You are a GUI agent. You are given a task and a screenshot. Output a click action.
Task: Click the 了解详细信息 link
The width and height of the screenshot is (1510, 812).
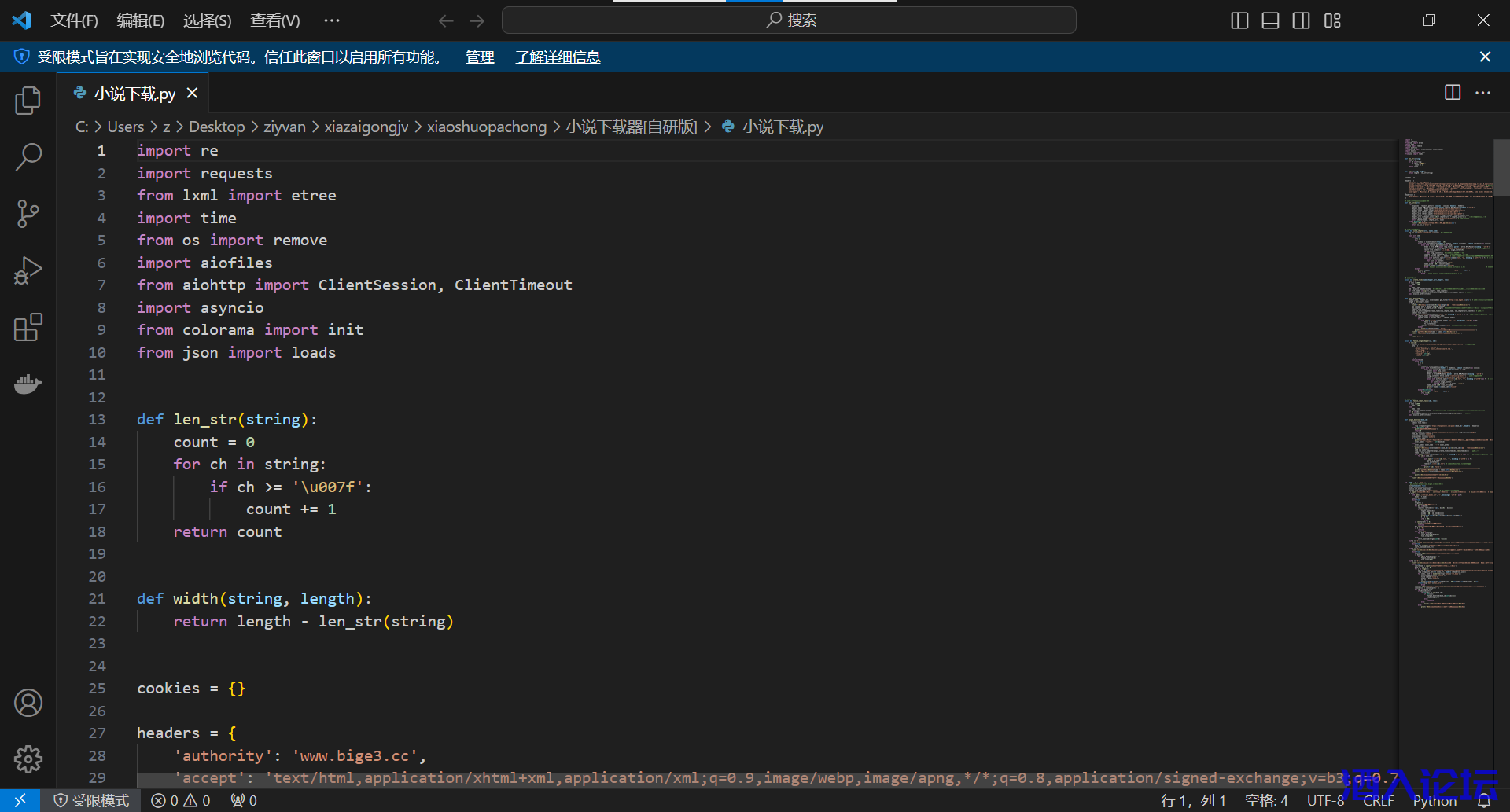[x=558, y=57]
